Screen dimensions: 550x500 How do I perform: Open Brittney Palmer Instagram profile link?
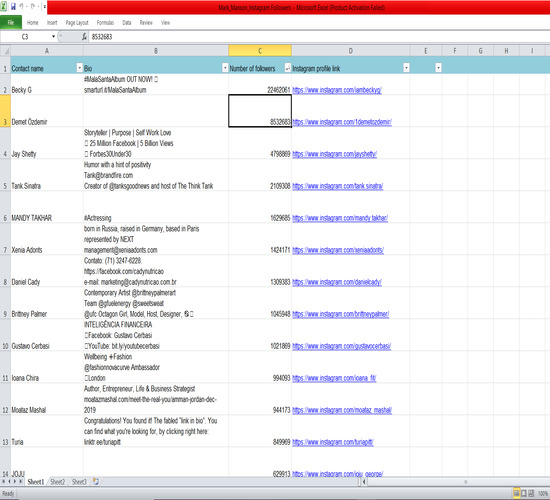coord(340,314)
